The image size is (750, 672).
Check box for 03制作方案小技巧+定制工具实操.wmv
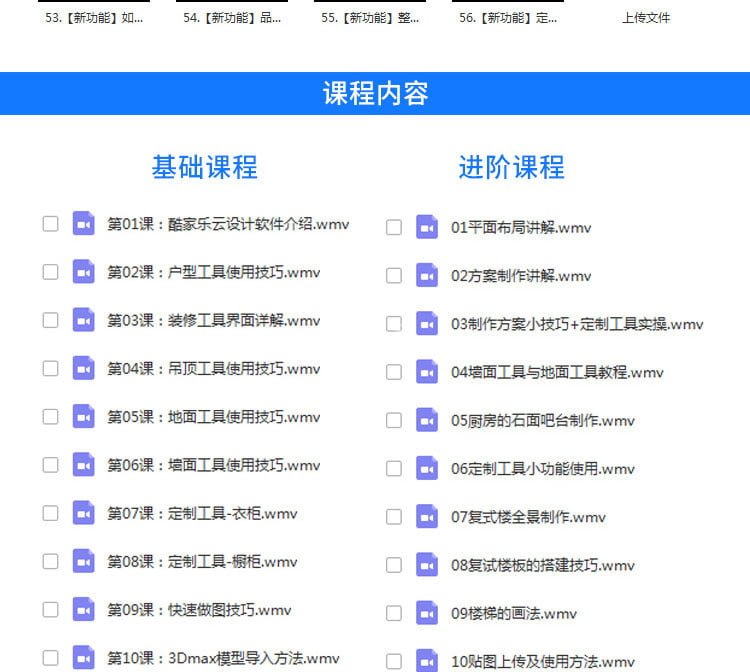[x=394, y=324]
